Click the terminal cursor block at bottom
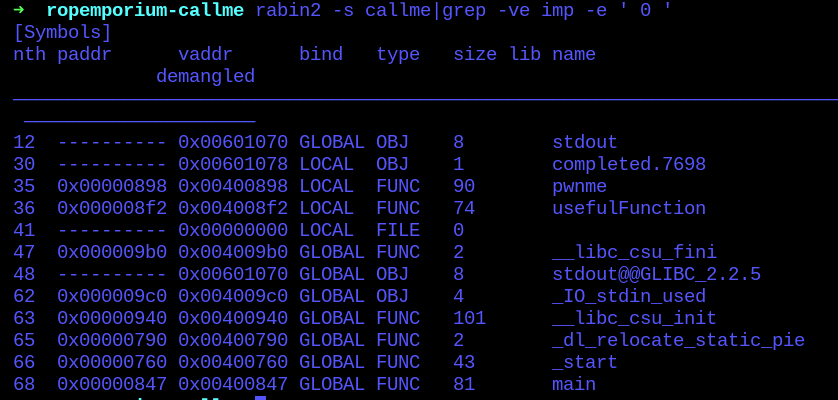Screen dimensions: 838x400 coord(260,398)
